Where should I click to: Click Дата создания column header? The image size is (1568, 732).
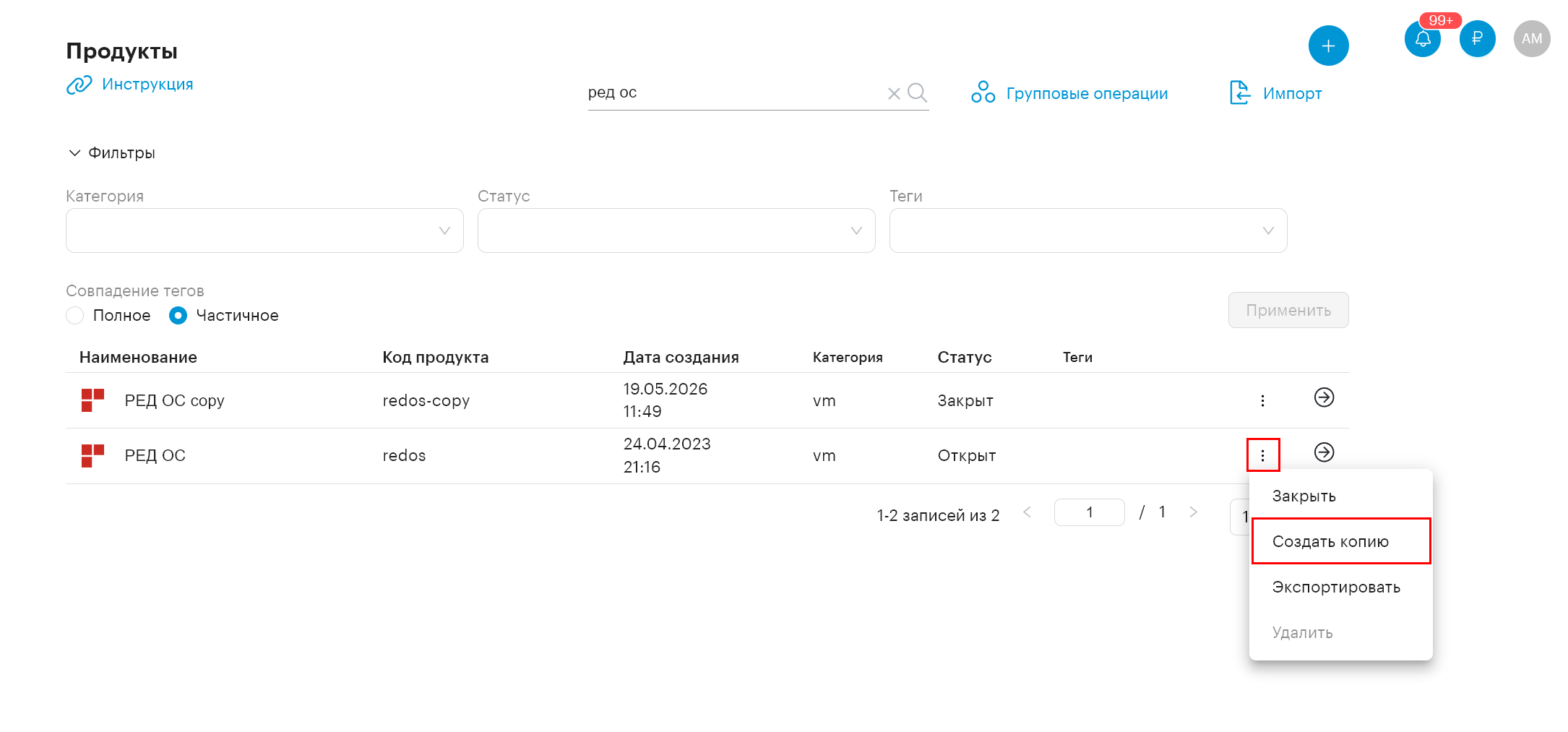coord(681,357)
